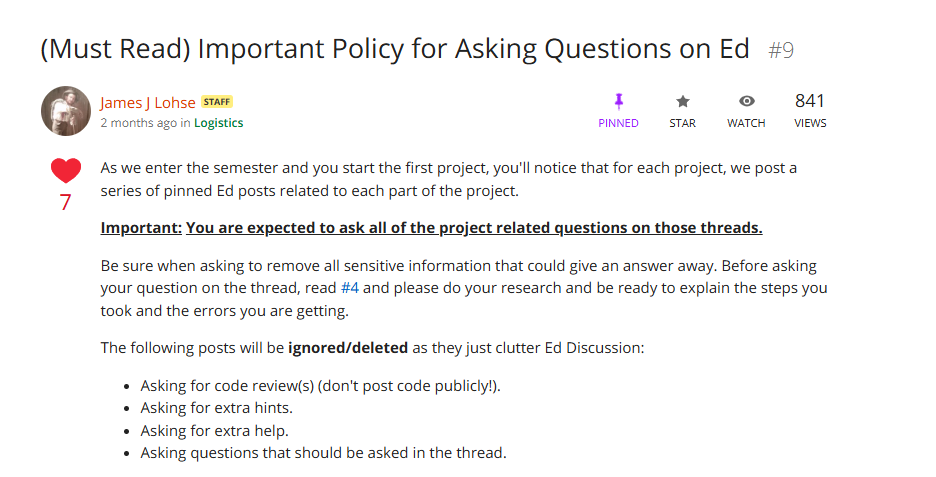This screenshot has height=477, width=936.
Task: Click the underlined 'Important:' text
Action: (x=141, y=228)
